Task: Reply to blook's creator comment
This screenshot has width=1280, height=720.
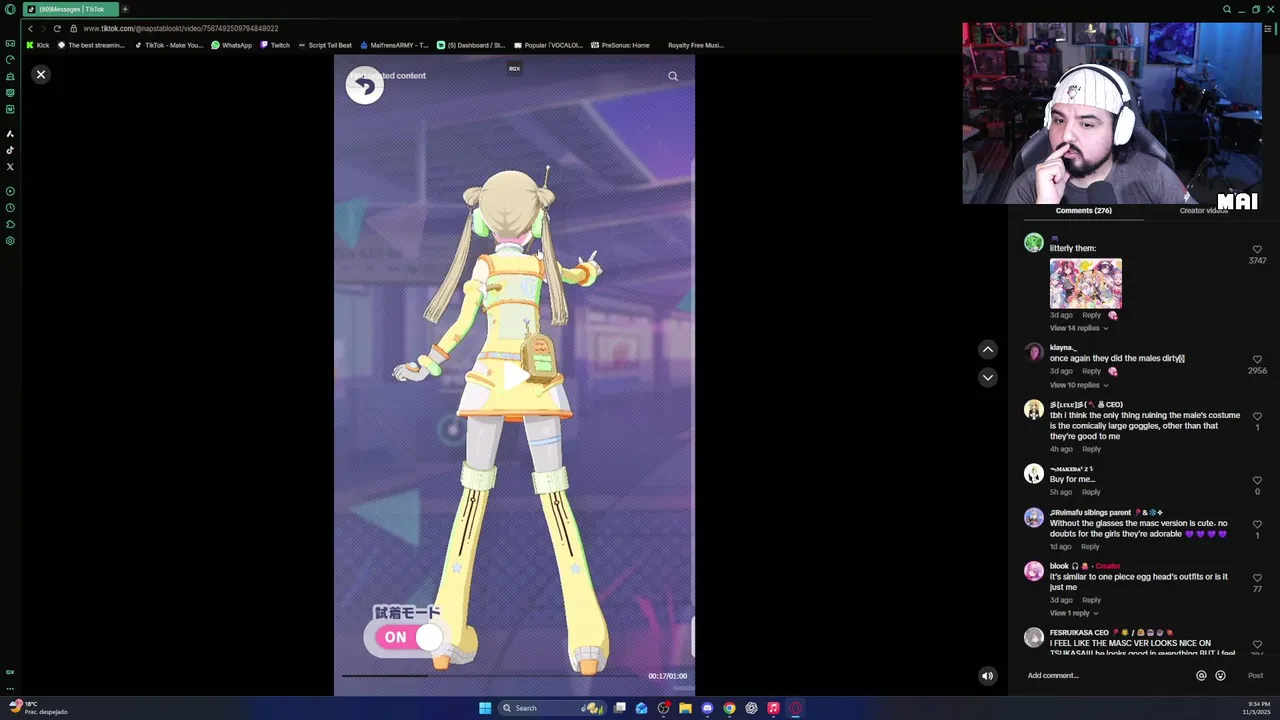Action: click(1091, 600)
